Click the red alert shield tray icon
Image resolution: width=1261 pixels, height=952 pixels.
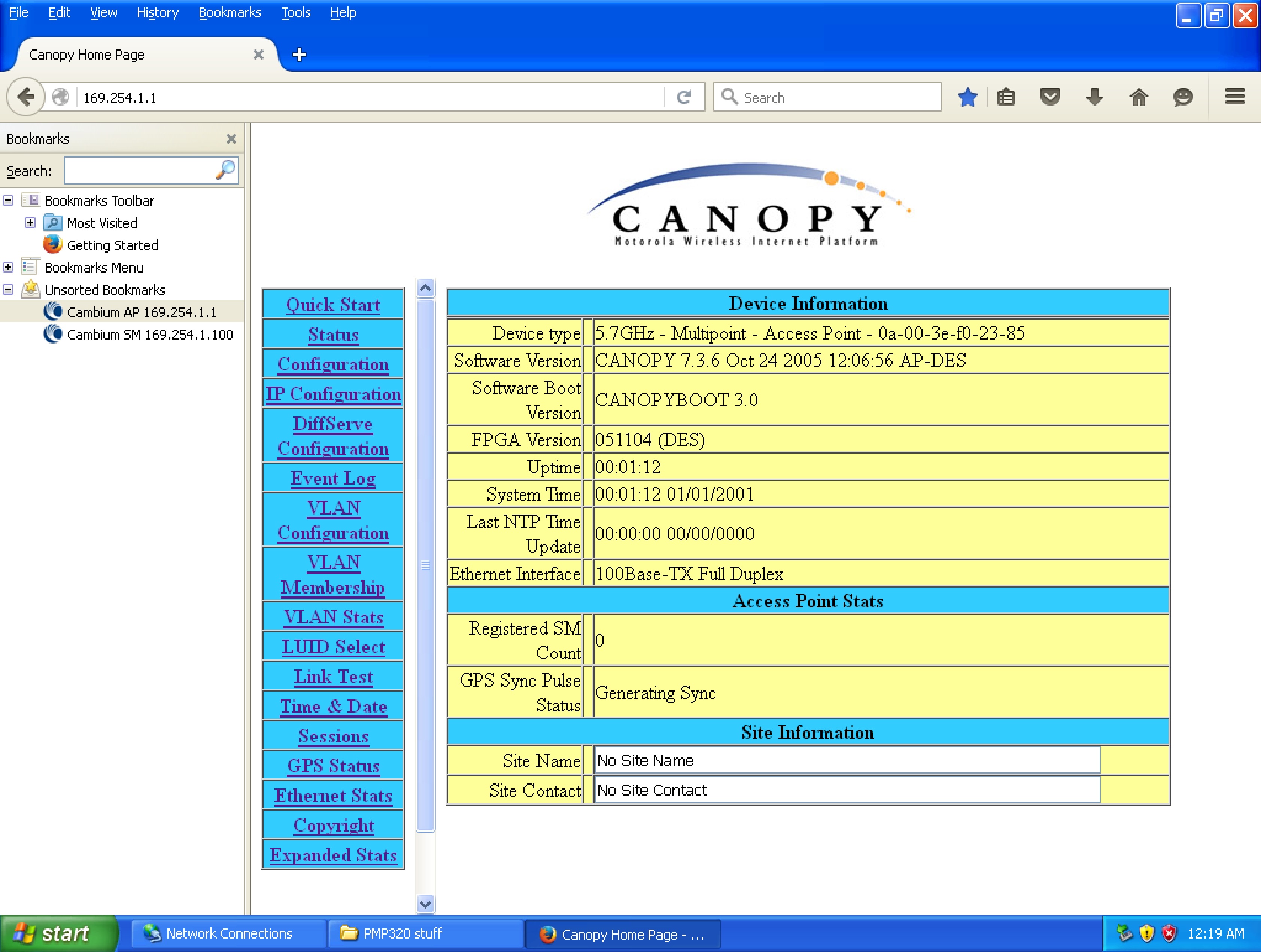[1169, 933]
